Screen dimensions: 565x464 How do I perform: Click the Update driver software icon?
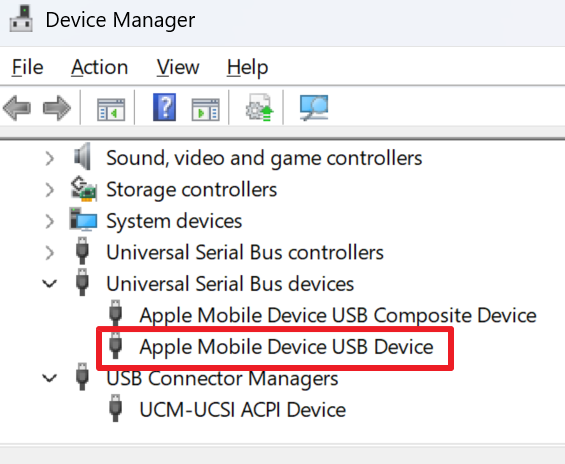click(x=259, y=108)
